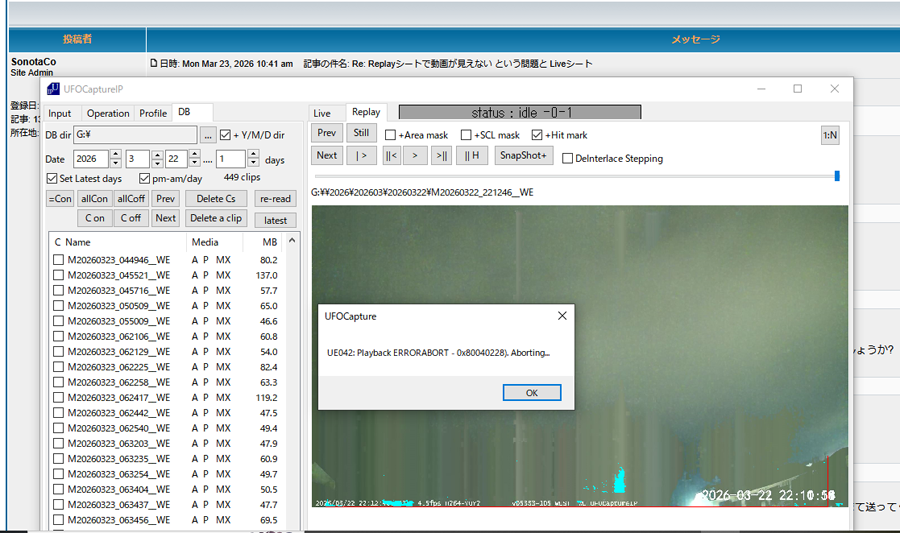Click the UFOCaptureIP app title icon
Screen dimensions: 900x533
53,89
